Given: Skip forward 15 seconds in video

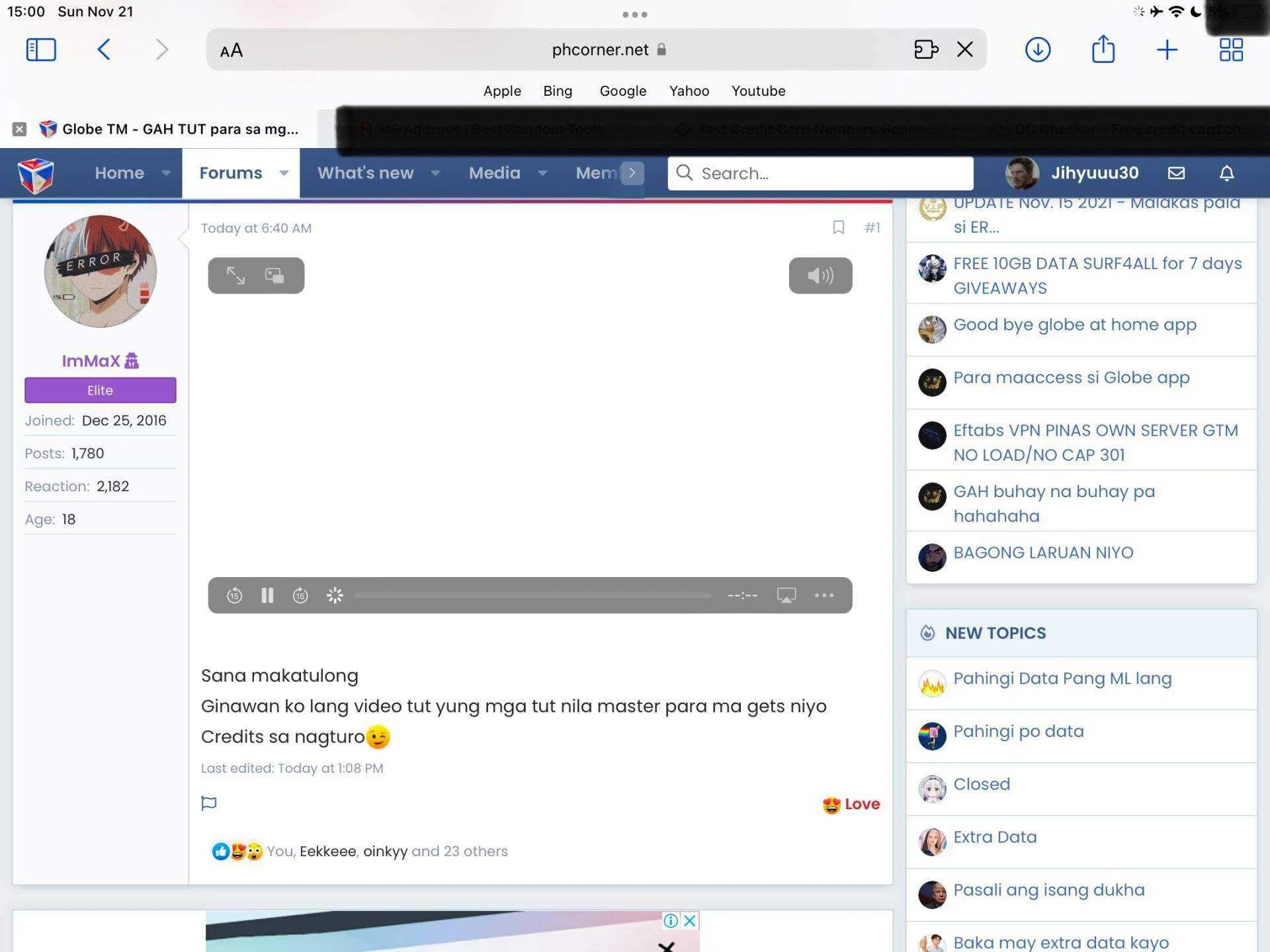Looking at the screenshot, I should [x=300, y=596].
